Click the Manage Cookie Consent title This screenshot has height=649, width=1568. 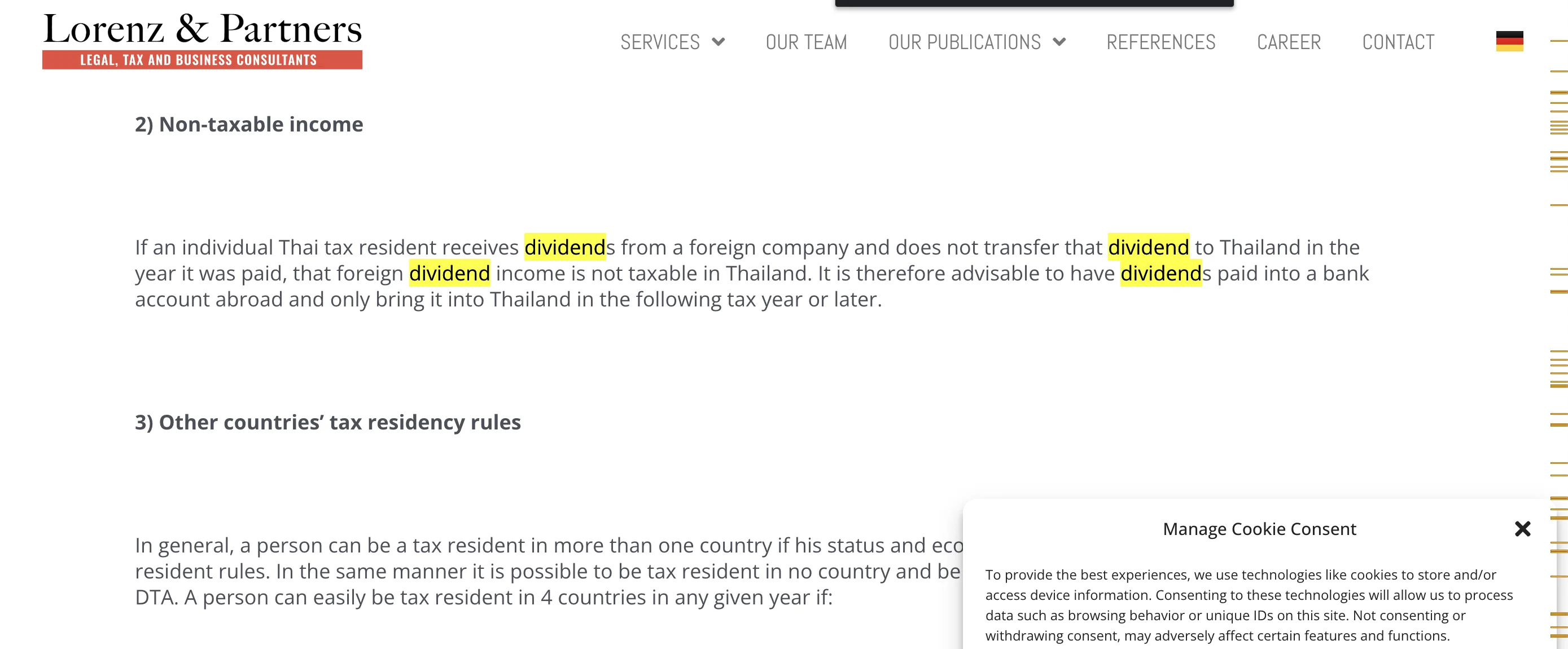pyautogui.click(x=1259, y=529)
